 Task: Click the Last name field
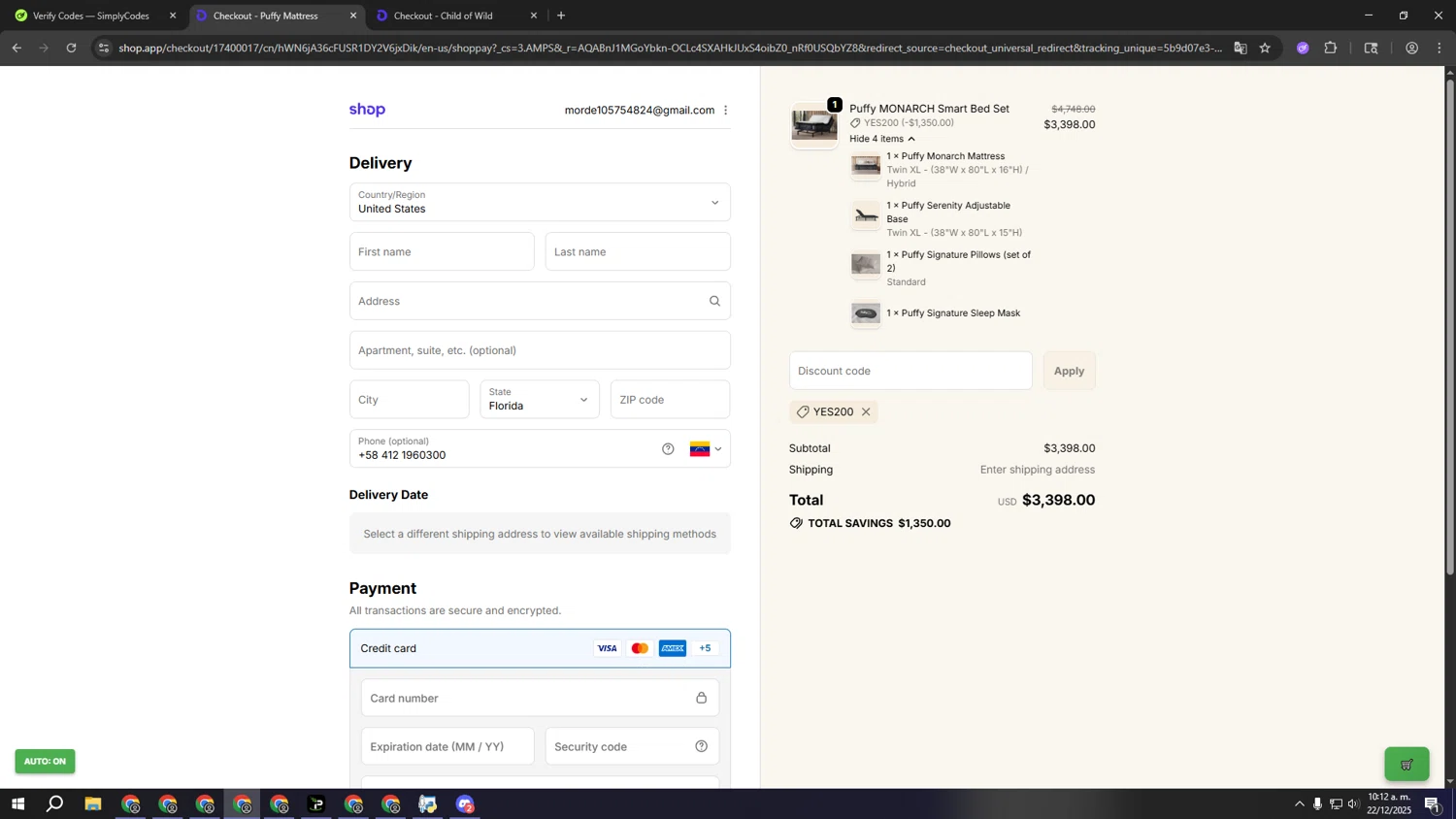(638, 252)
